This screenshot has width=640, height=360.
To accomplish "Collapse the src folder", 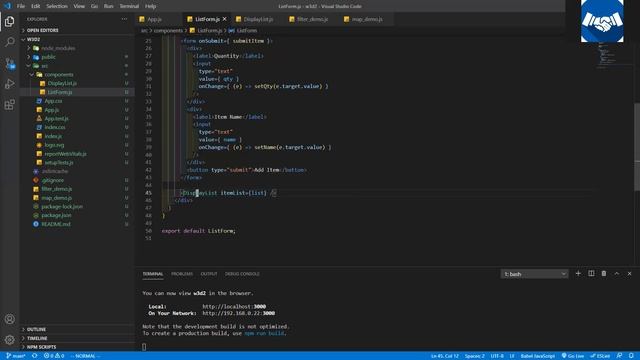I will (x=44, y=66).
